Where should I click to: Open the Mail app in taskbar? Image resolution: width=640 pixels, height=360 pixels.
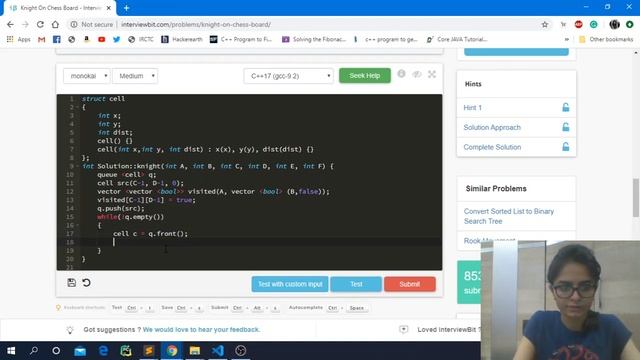point(80,351)
